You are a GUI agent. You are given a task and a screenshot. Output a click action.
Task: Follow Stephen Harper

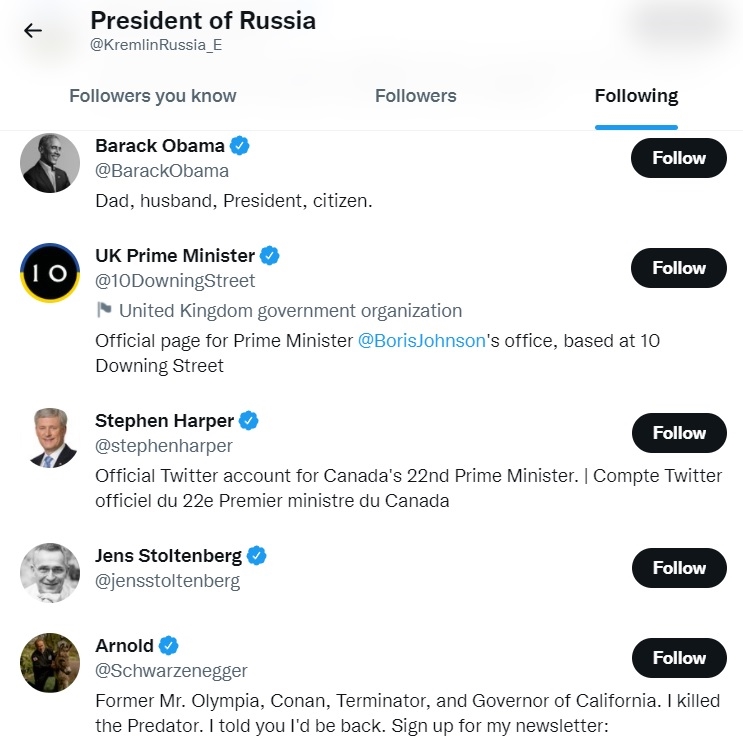(x=679, y=433)
